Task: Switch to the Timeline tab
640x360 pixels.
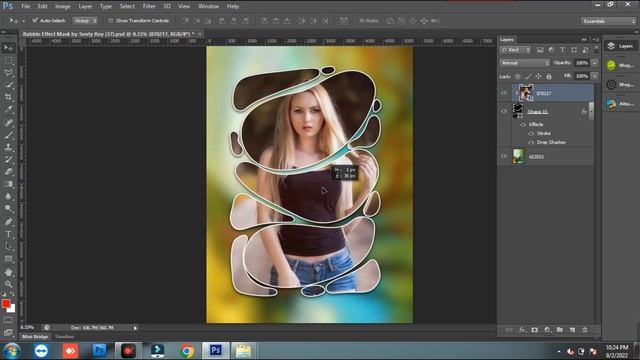Action: [64, 337]
